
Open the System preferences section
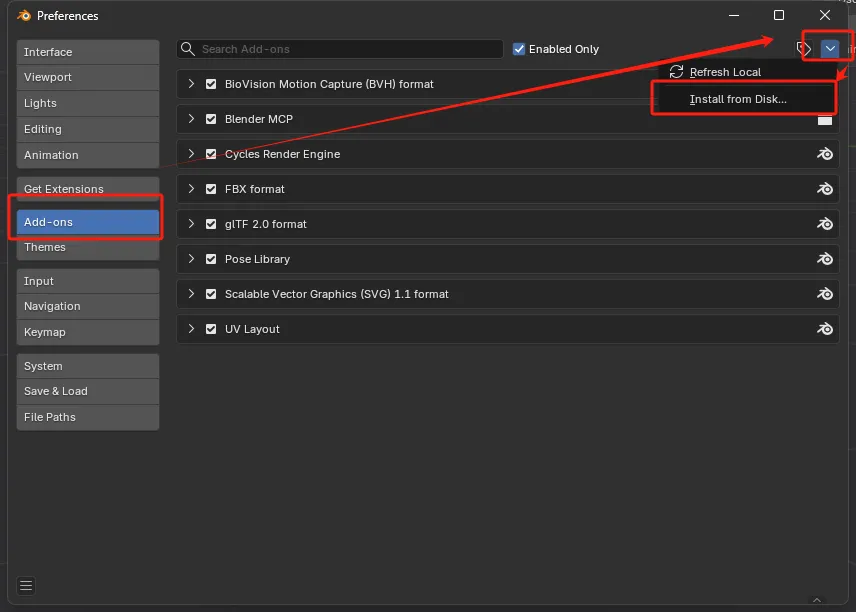click(88, 366)
